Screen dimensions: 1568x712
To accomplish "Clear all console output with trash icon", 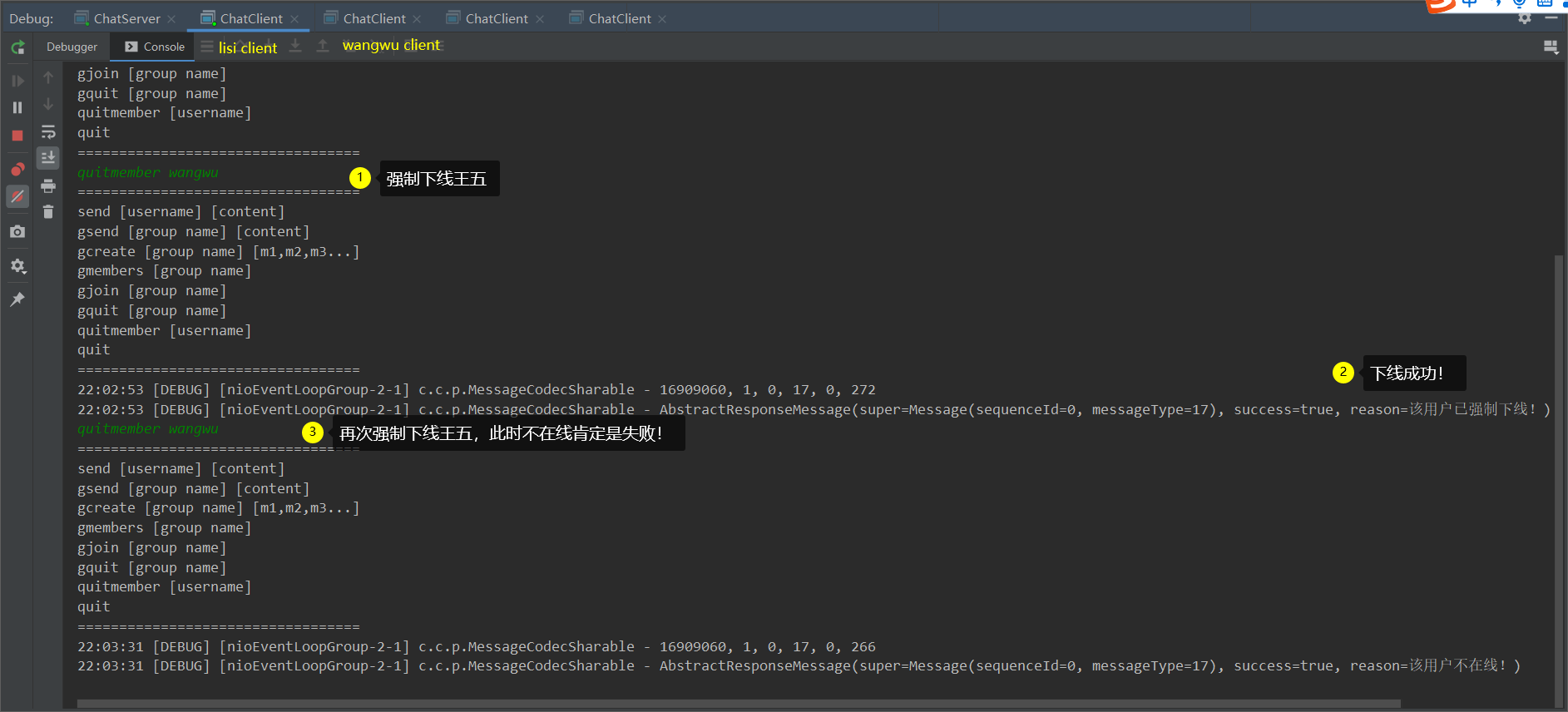I will coord(48,212).
